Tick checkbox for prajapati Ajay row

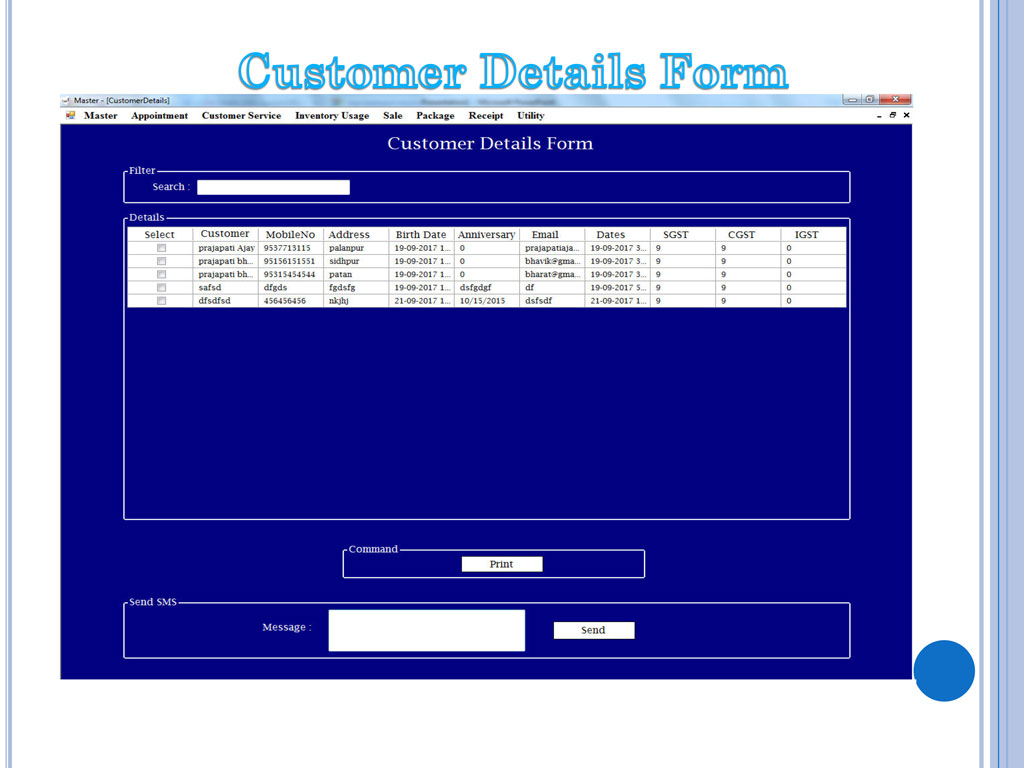161,248
